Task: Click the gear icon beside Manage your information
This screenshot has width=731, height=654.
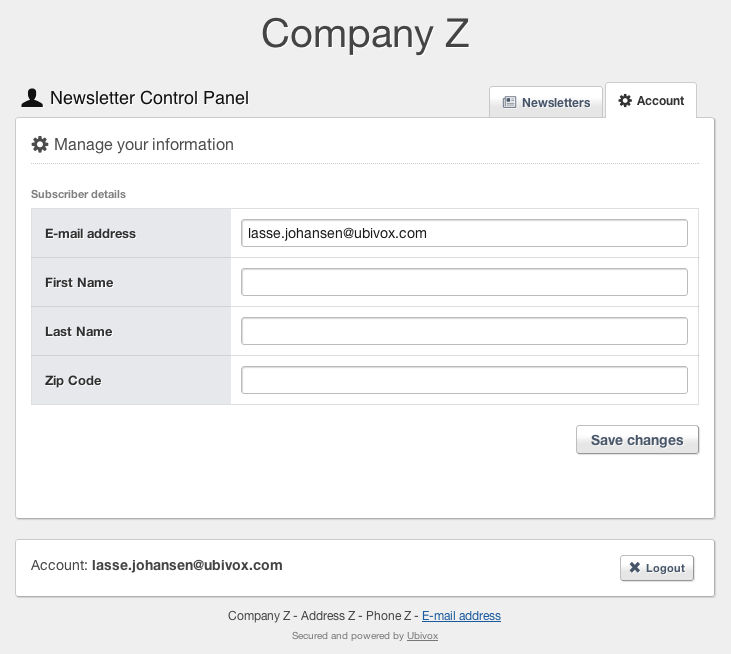Action: point(40,145)
